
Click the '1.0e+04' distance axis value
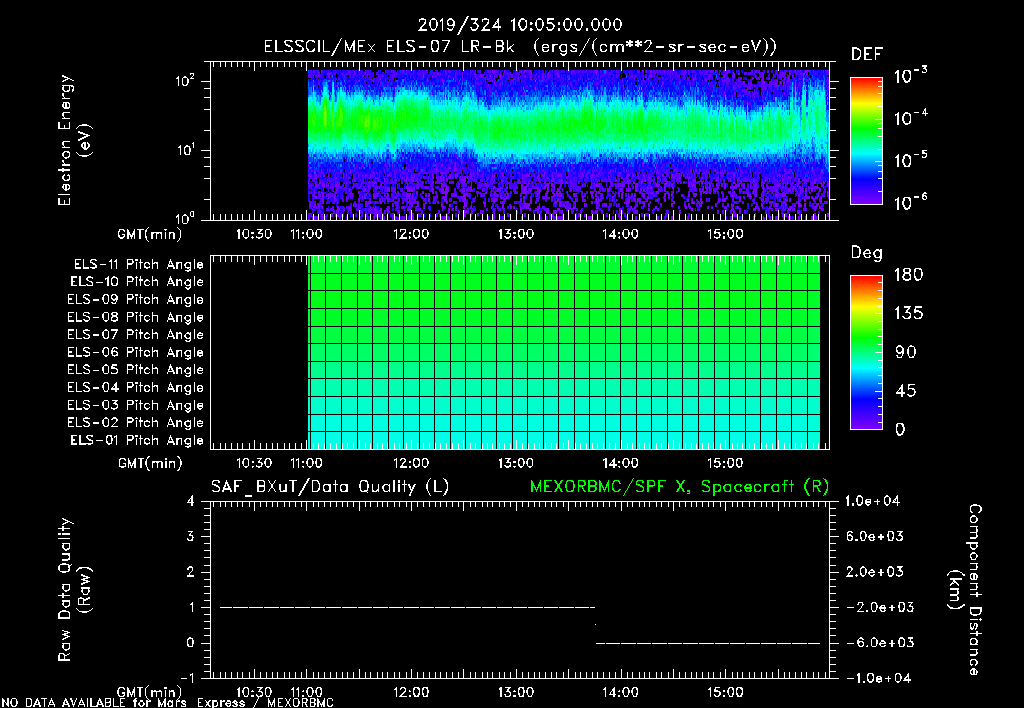tap(872, 501)
